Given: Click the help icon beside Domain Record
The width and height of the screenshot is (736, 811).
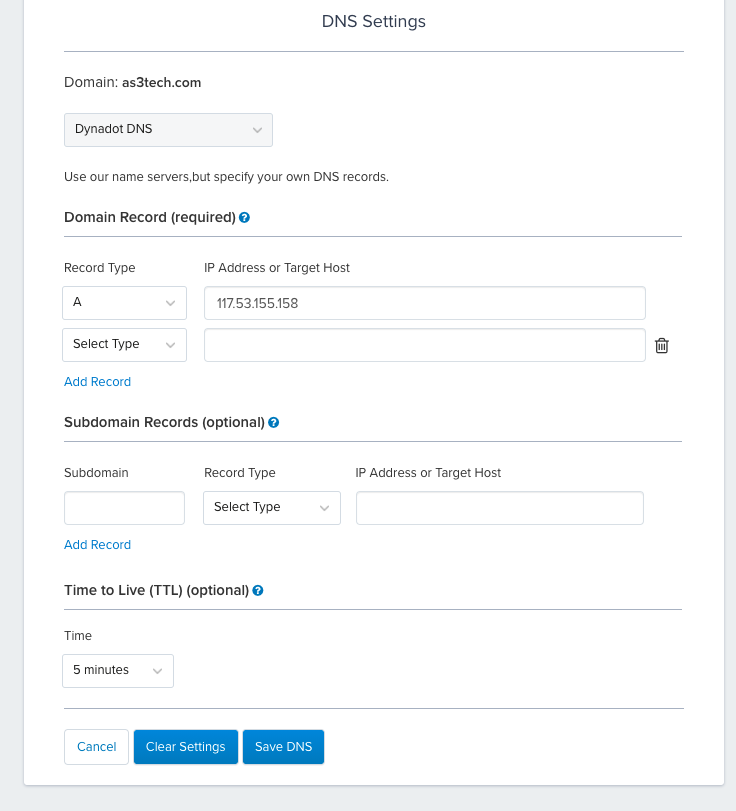Looking at the screenshot, I should pyautogui.click(x=244, y=217).
